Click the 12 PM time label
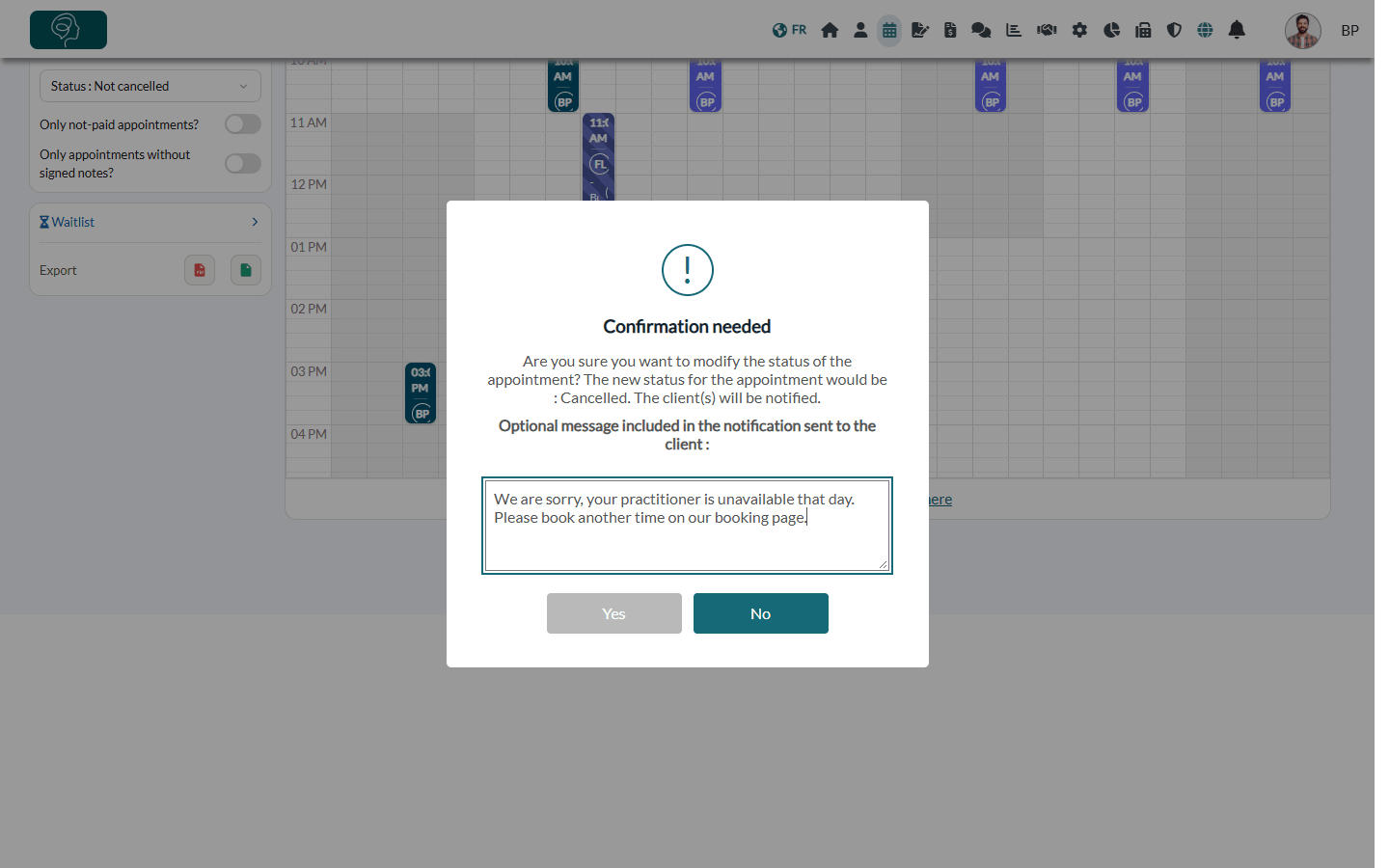Image resolution: width=1389 pixels, height=868 pixels. (309, 184)
